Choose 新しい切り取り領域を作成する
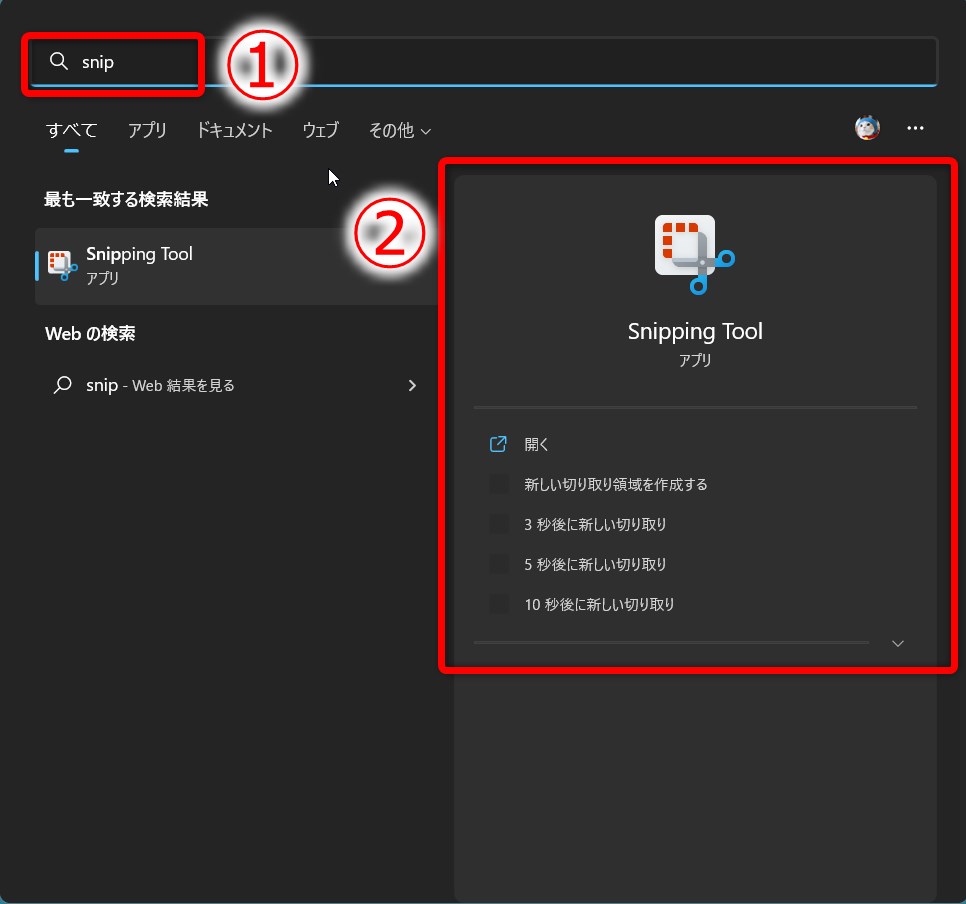Image resolution: width=966 pixels, height=904 pixels. pyautogui.click(x=615, y=484)
